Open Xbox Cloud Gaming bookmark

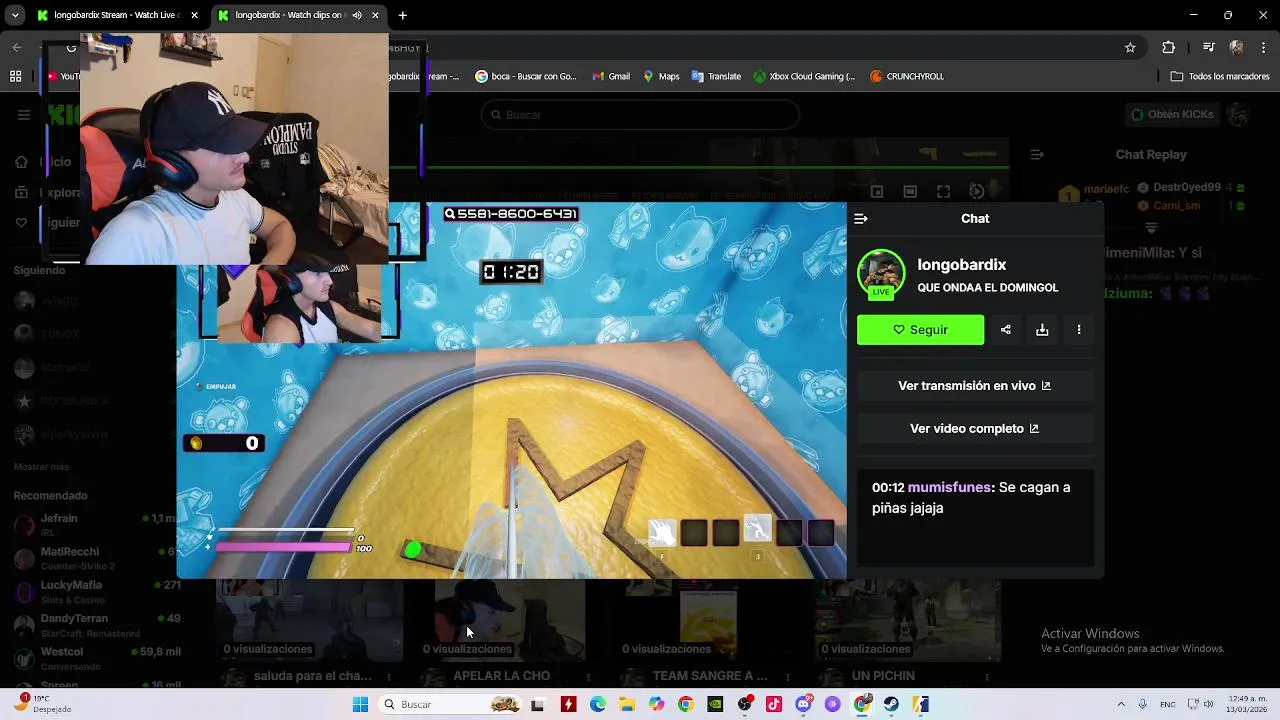tap(804, 76)
